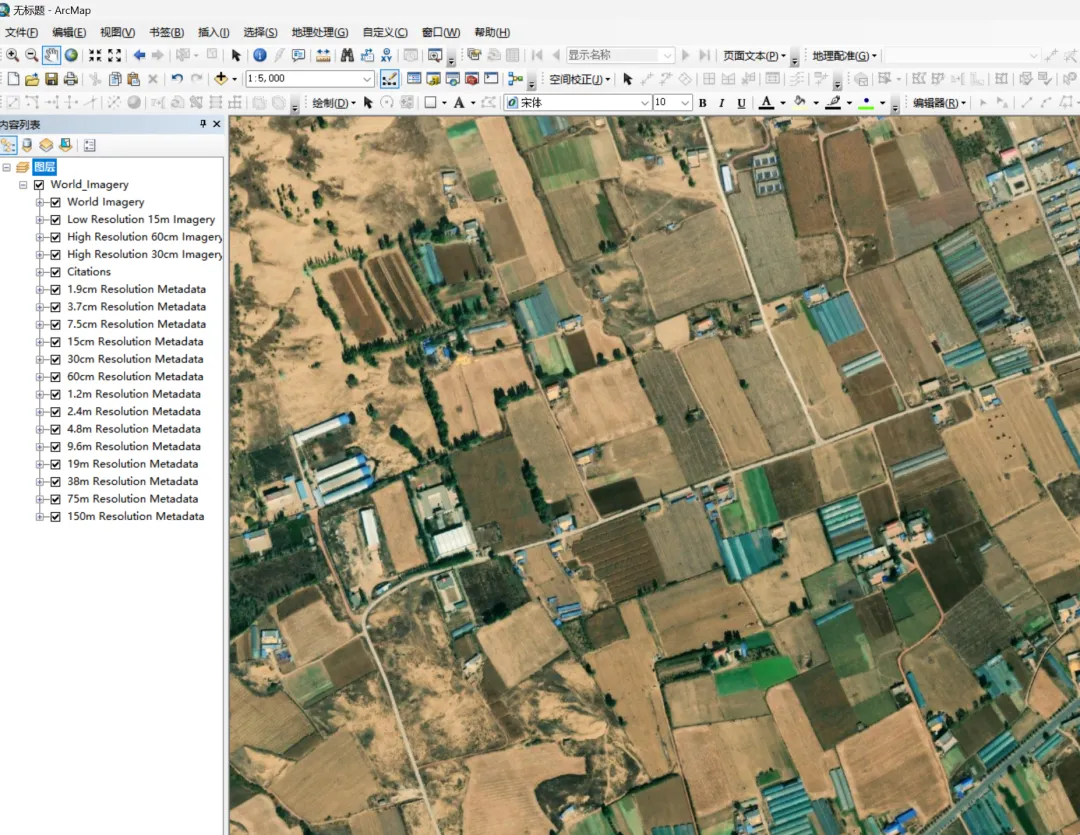Image resolution: width=1080 pixels, height=835 pixels.
Task: Expand the World Imagery sublayer
Action: point(41,202)
